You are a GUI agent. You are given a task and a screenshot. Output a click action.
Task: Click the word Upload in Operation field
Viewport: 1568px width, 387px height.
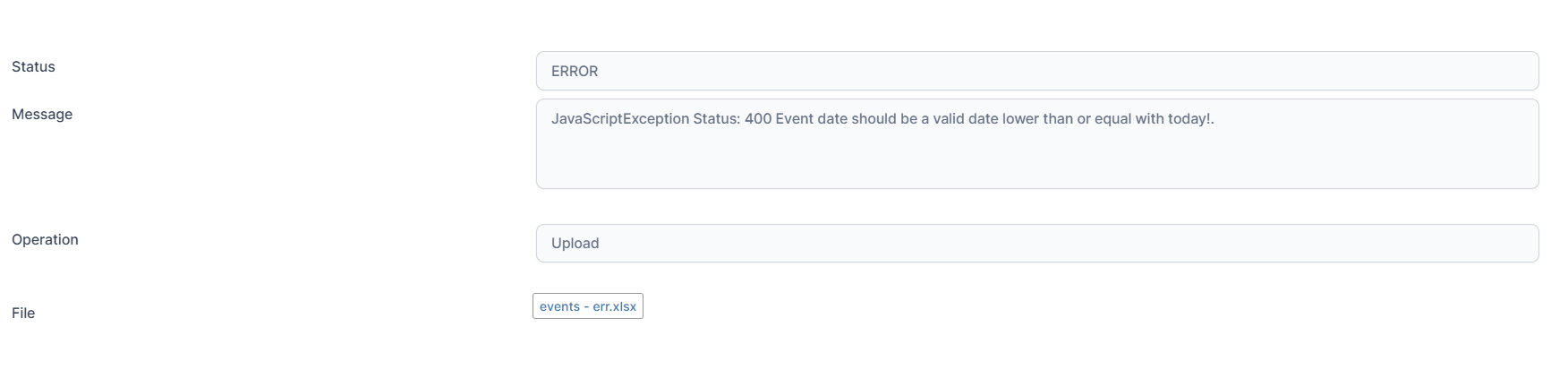point(575,244)
